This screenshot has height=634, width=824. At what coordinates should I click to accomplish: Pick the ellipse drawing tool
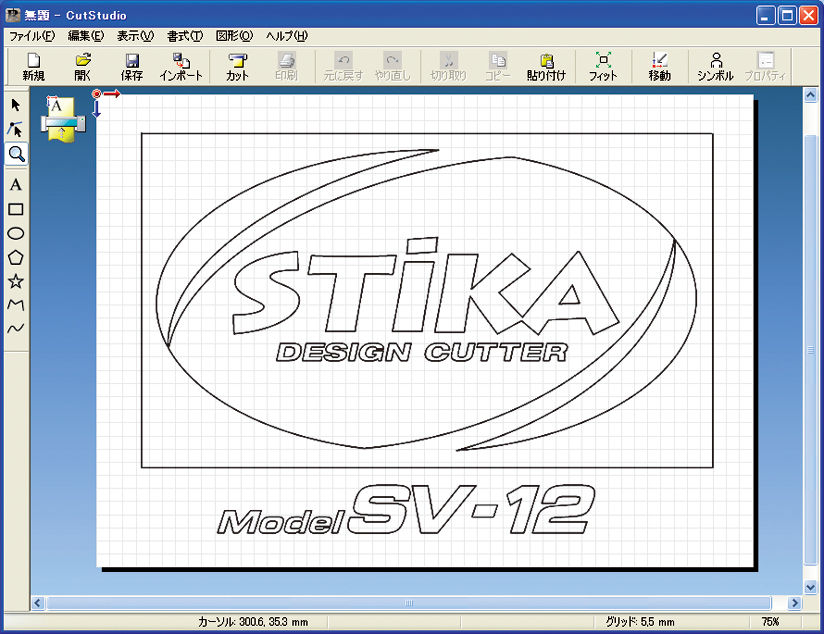[16, 233]
